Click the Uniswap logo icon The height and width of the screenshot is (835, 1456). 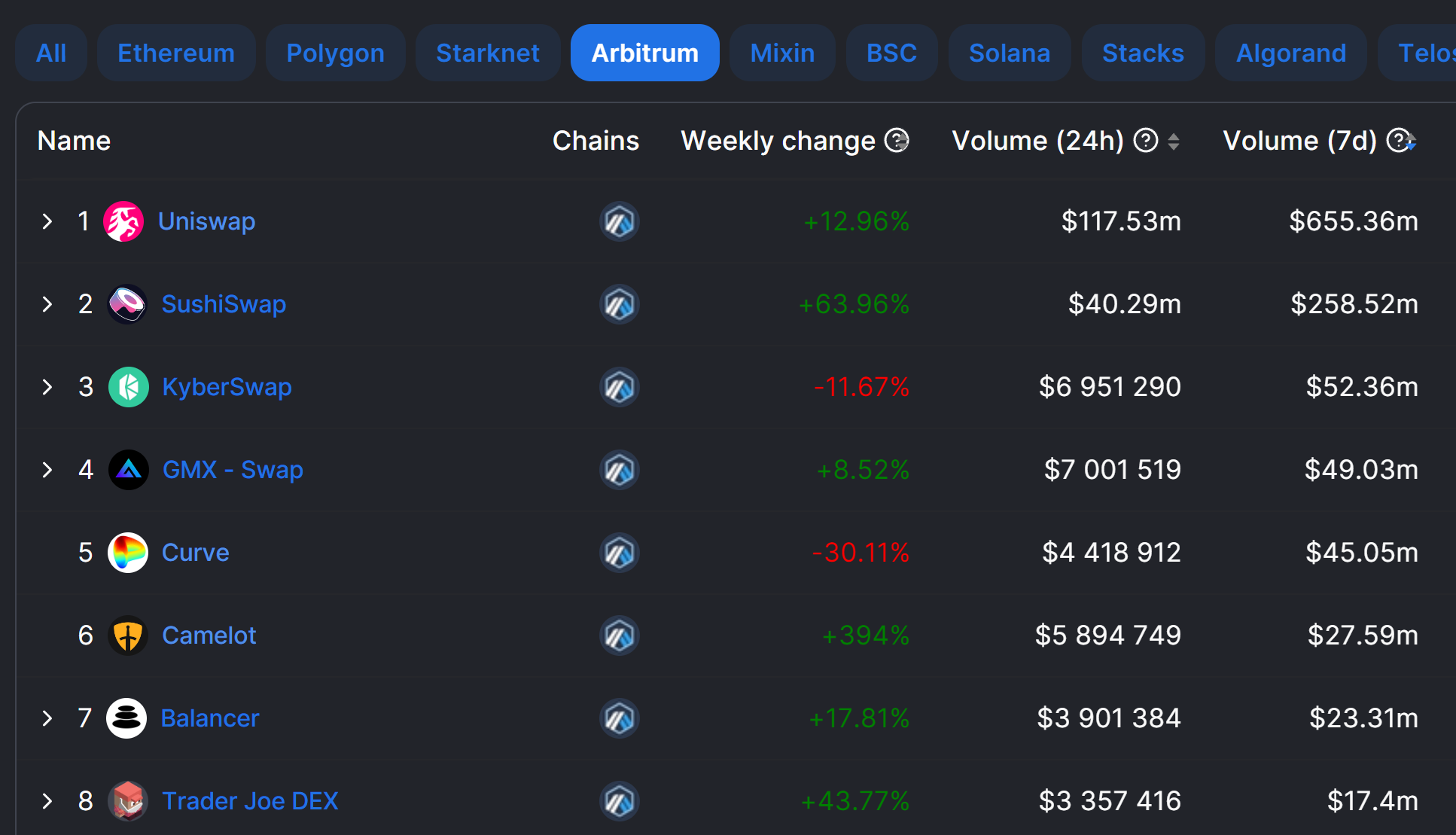123,221
